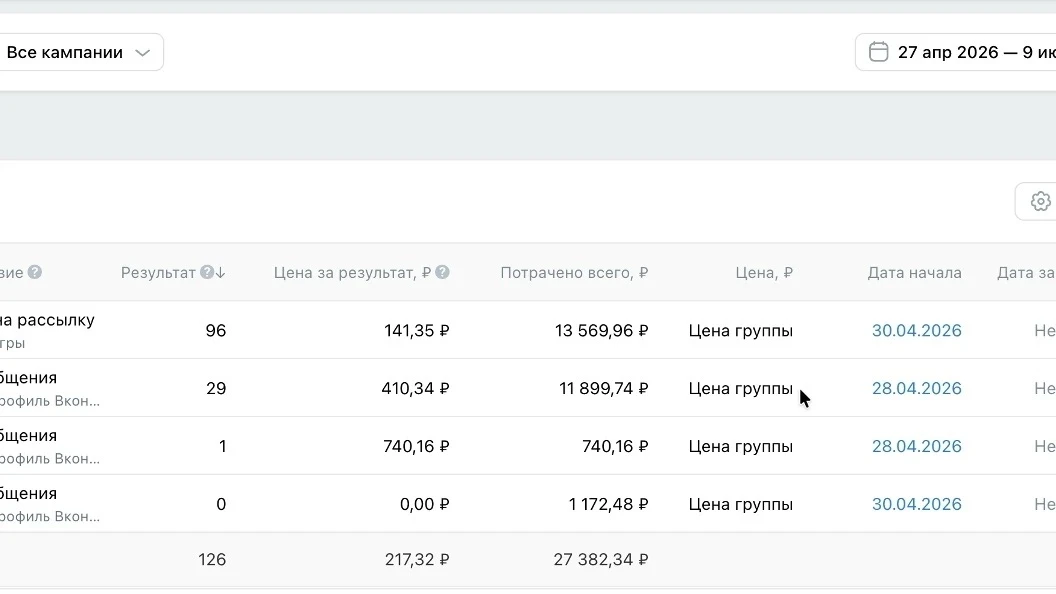Viewport: 1056px width, 594px height.
Task: Click help icon next to 'Цена за результат'
Action: coord(442,272)
